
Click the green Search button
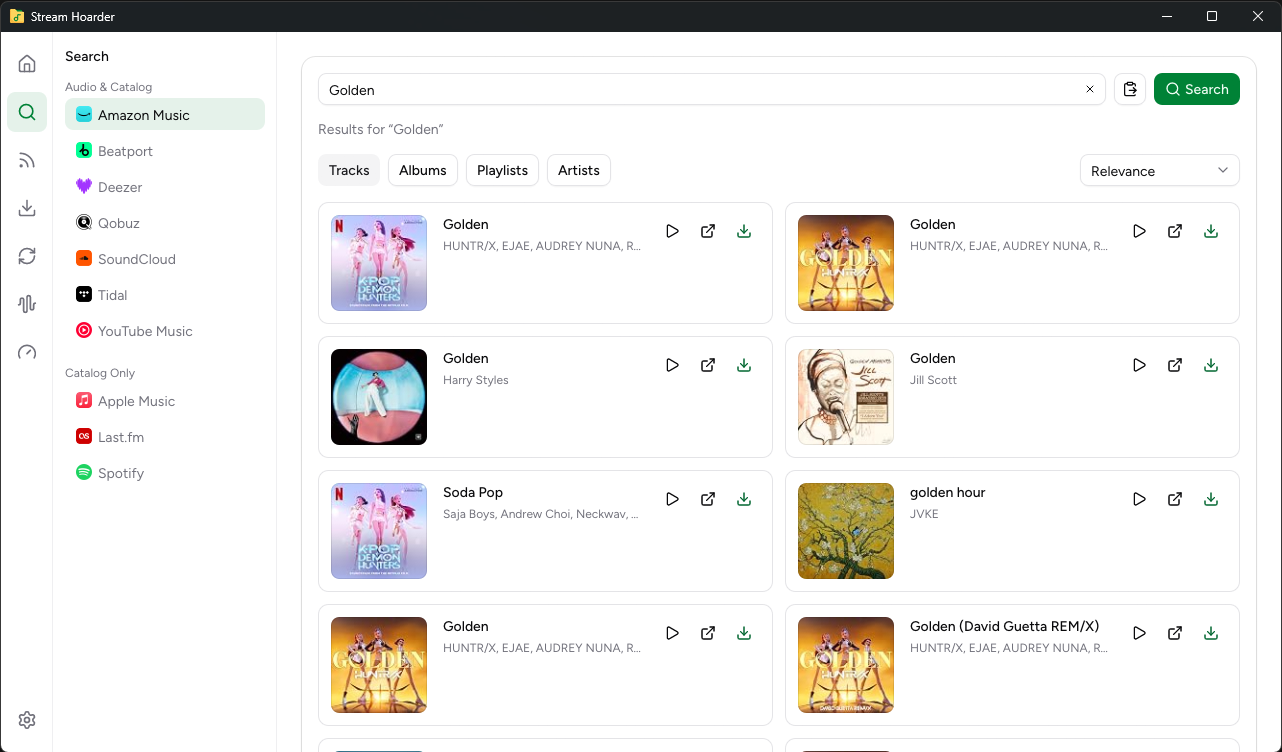[x=1197, y=89]
